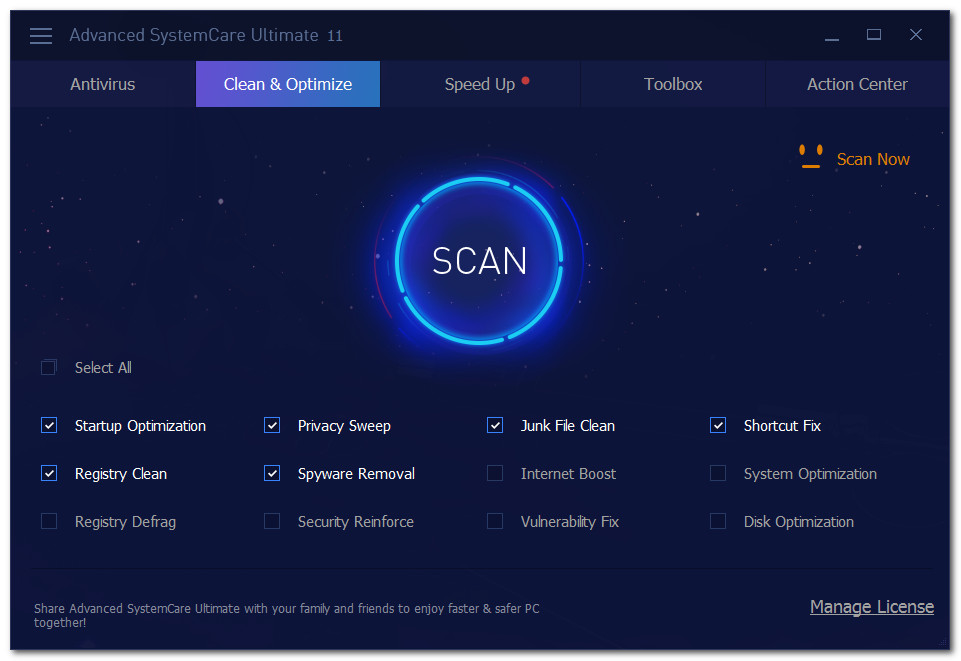Open the Manage License link

click(872, 606)
